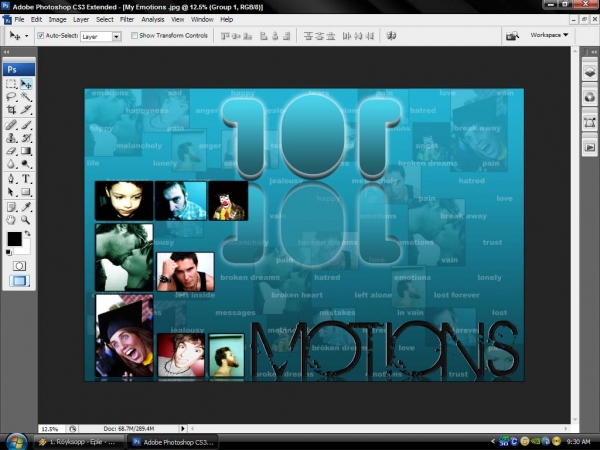Select the Blur tool
The height and width of the screenshot is (450, 600).
11,164
